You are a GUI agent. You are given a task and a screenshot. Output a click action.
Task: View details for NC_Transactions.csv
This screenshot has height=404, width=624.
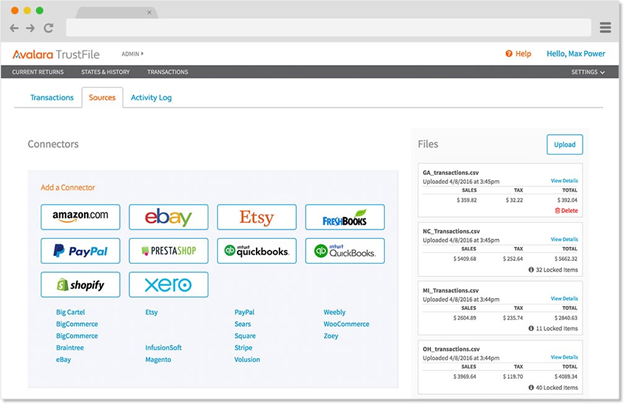click(564, 239)
